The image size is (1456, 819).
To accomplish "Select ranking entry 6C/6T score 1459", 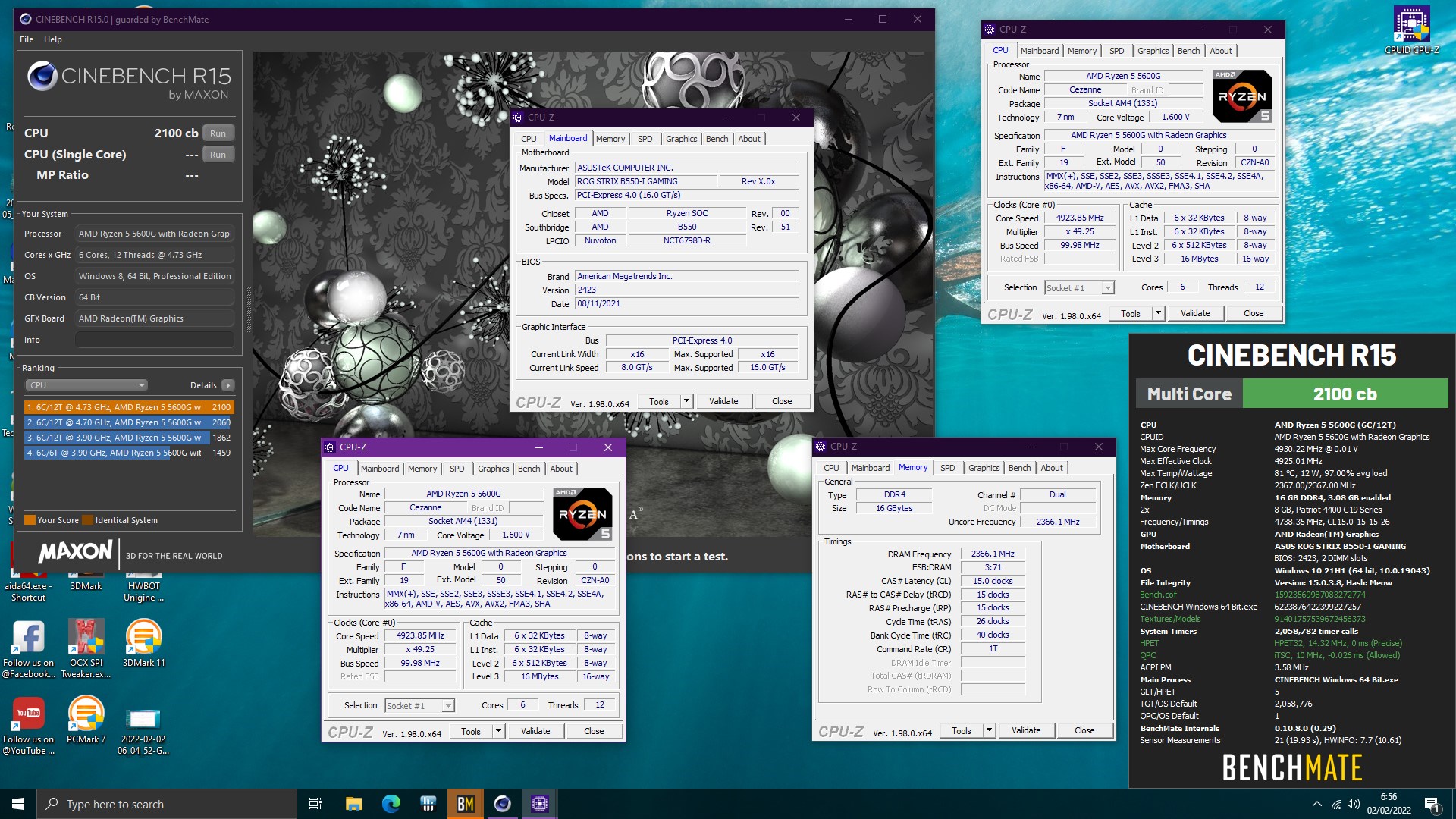I will pos(129,453).
